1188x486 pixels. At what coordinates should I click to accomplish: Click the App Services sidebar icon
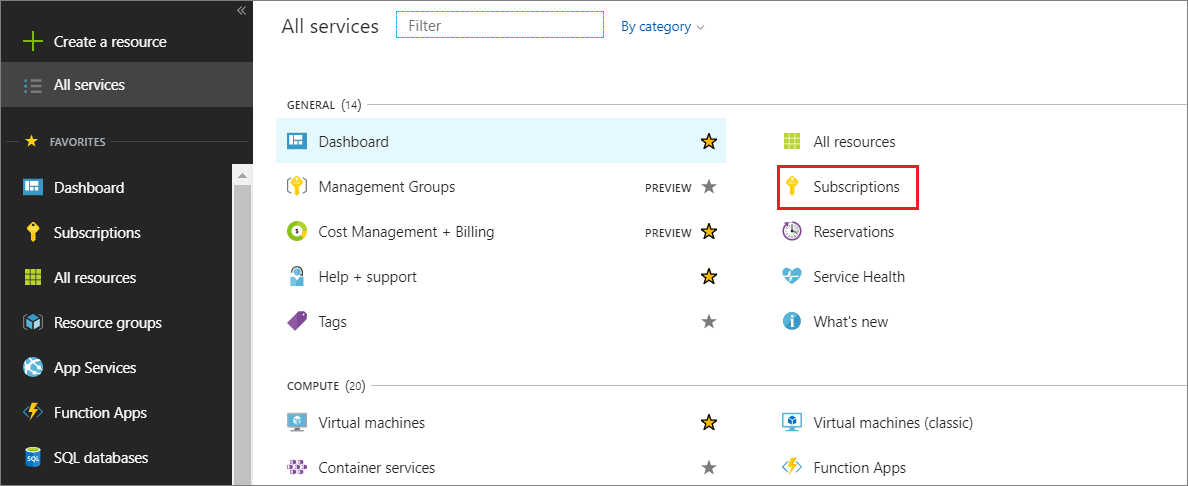pos(33,368)
